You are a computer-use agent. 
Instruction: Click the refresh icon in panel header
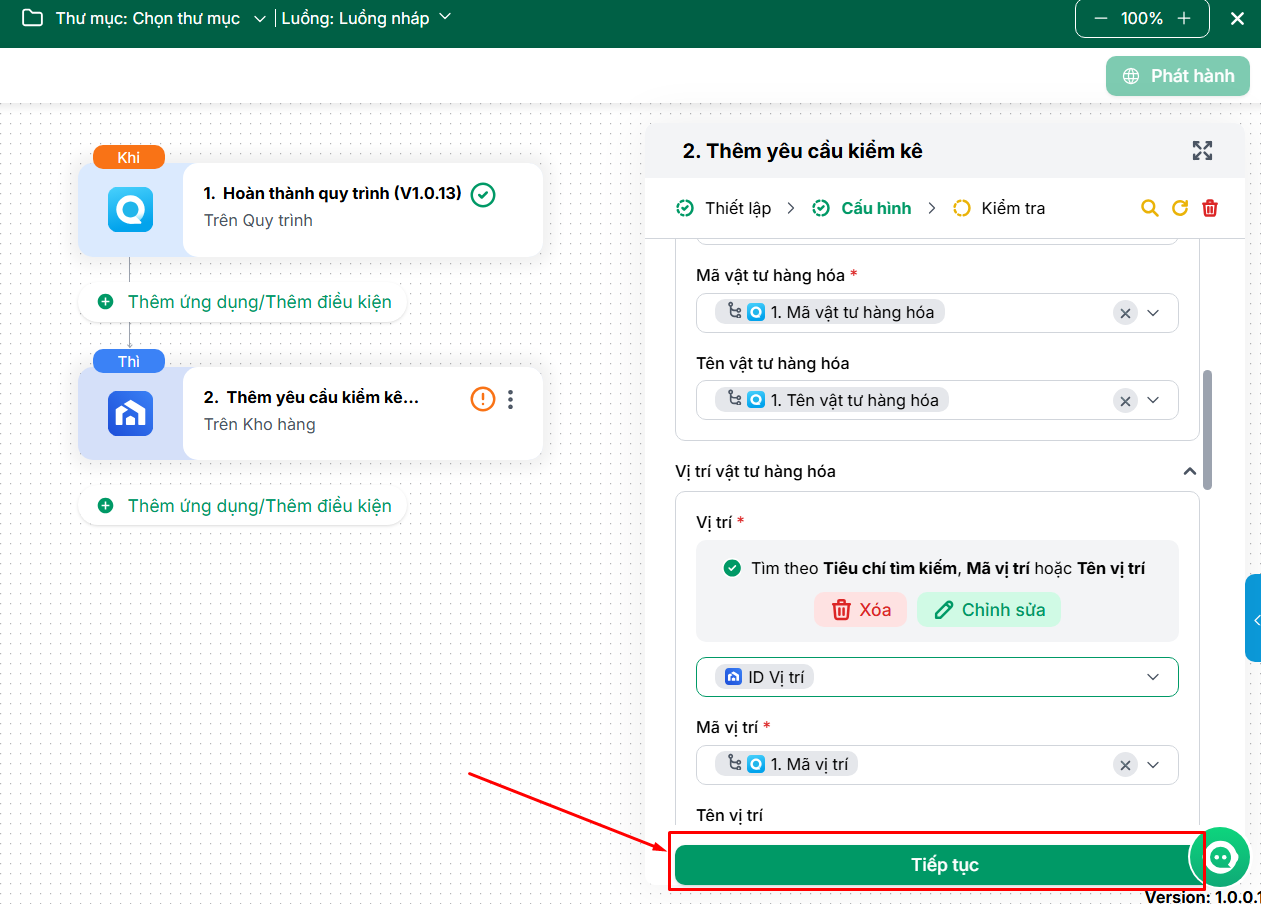pyautogui.click(x=1180, y=208)
